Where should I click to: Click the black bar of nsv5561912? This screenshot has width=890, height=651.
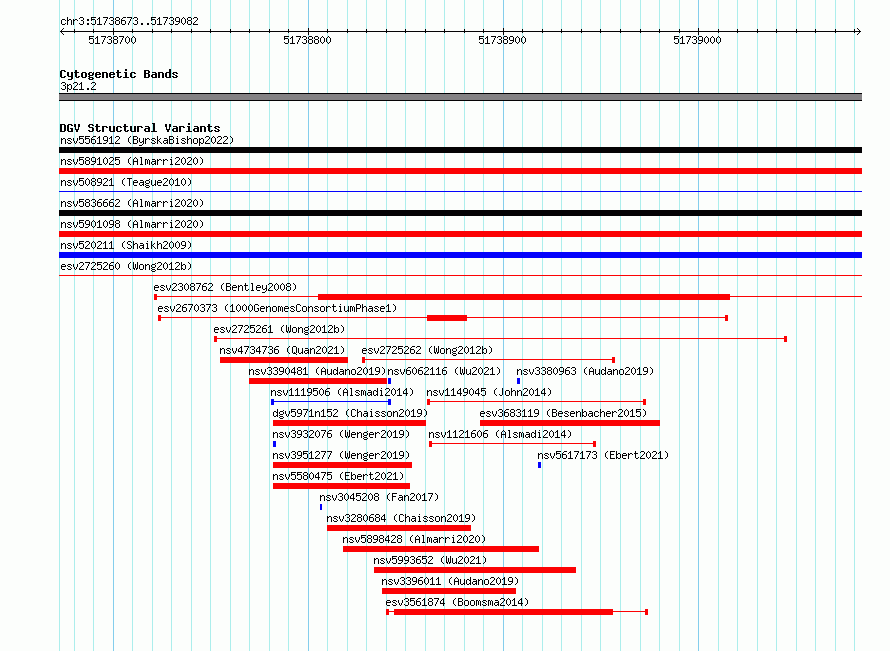click(460, 150)
